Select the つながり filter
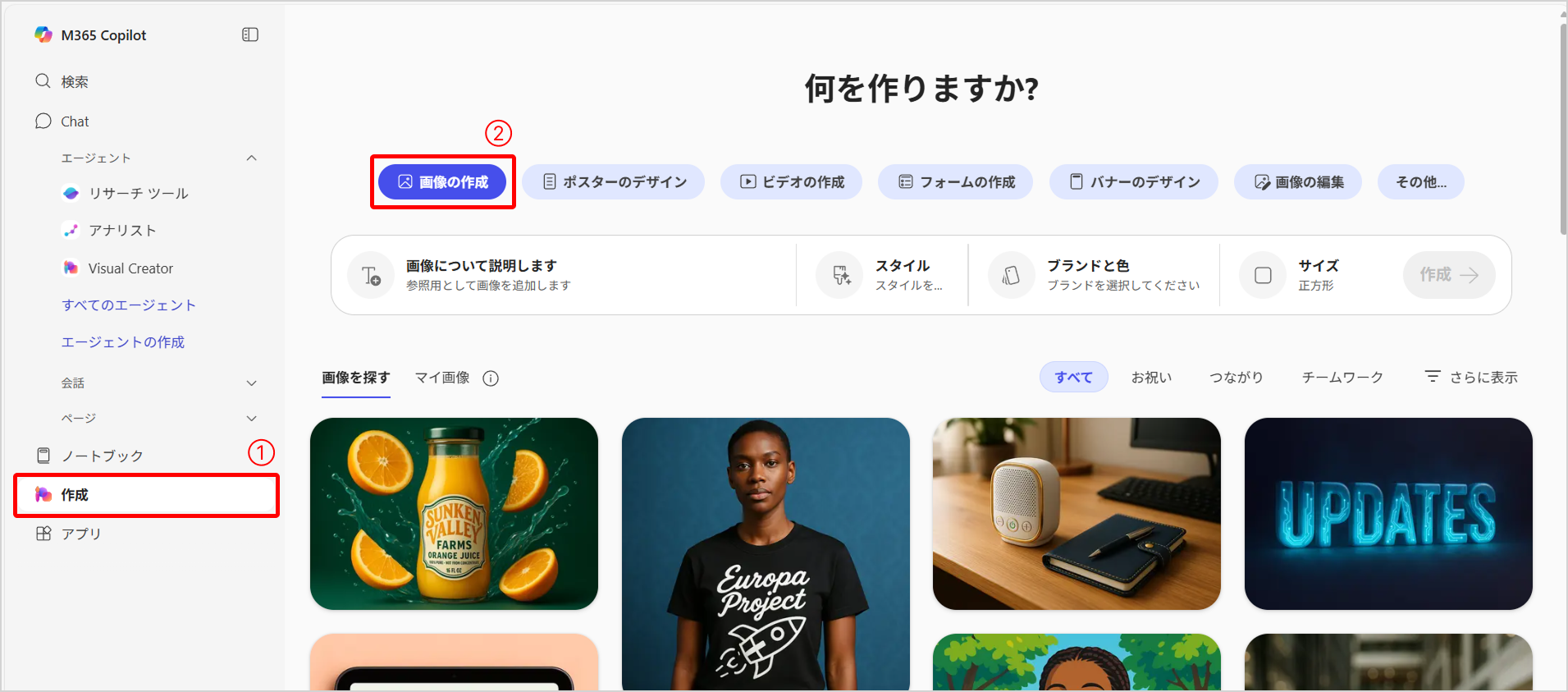 [x=1237, y=378]
